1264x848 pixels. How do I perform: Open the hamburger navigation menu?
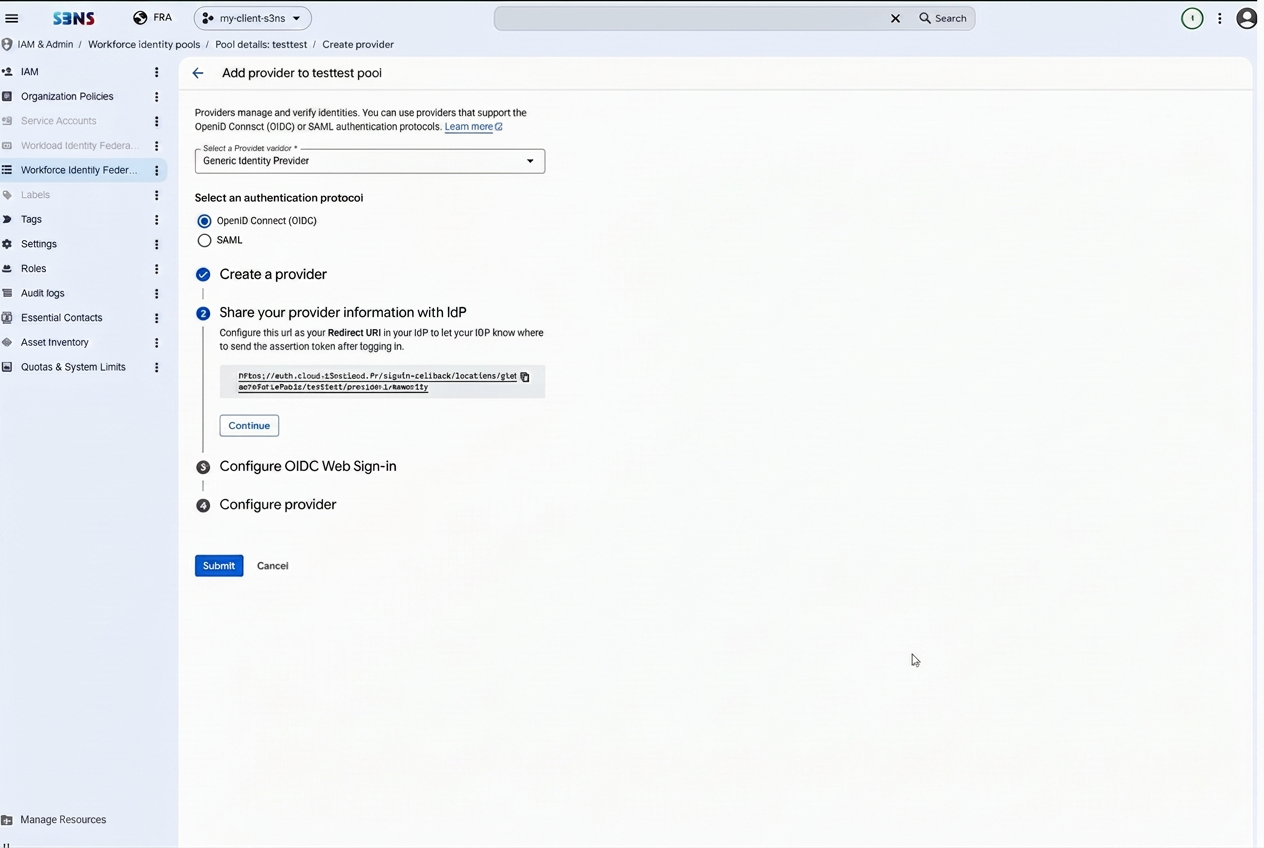pos(12,18)
